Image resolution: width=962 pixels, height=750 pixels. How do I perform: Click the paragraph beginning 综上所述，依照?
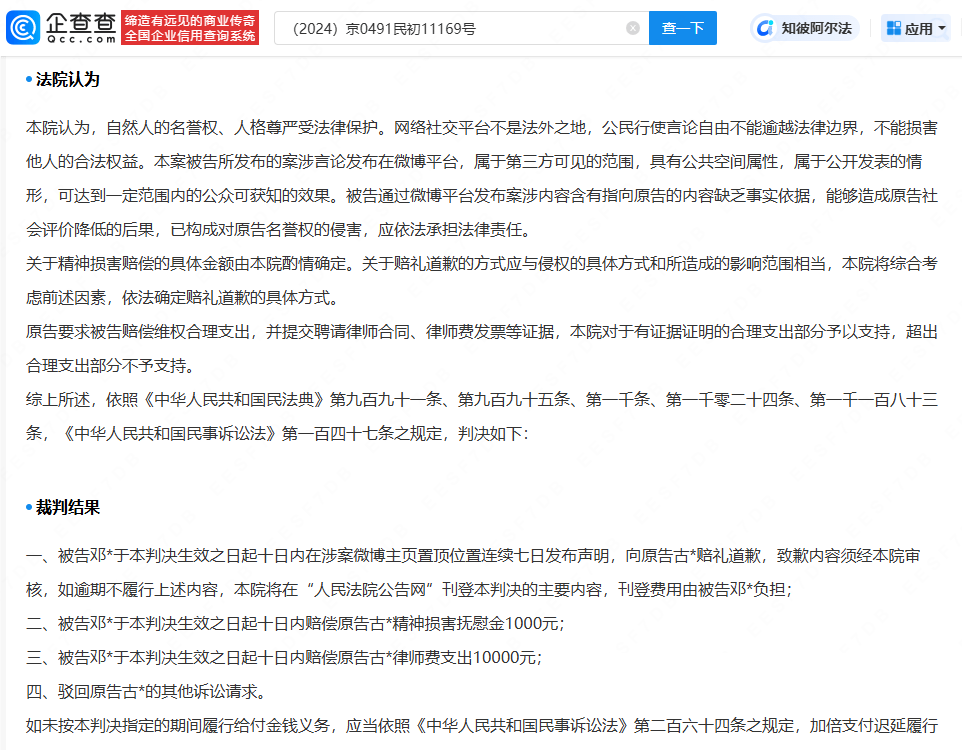(482, 417)
